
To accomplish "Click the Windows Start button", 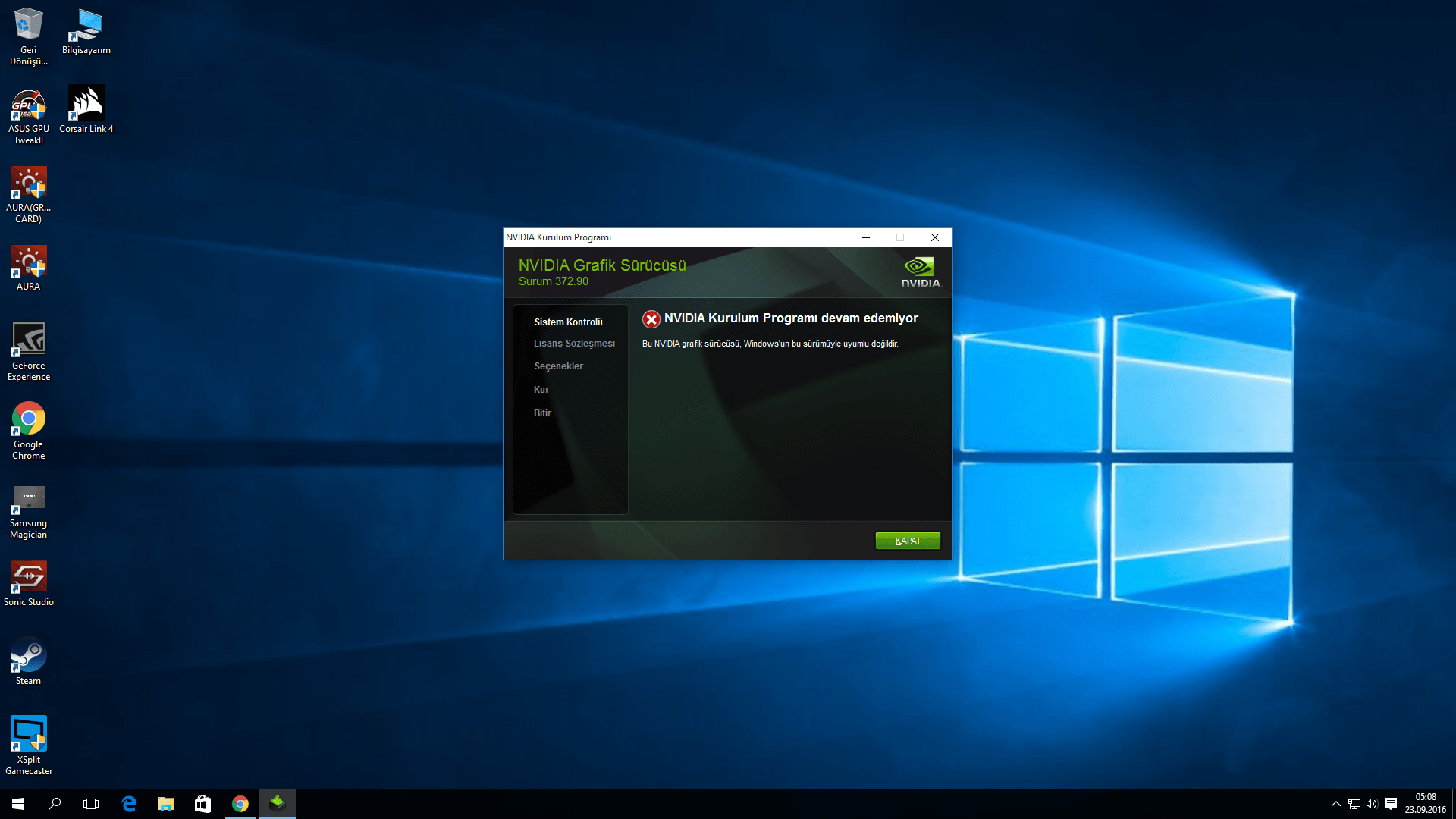I will click(x=18, y=804).
